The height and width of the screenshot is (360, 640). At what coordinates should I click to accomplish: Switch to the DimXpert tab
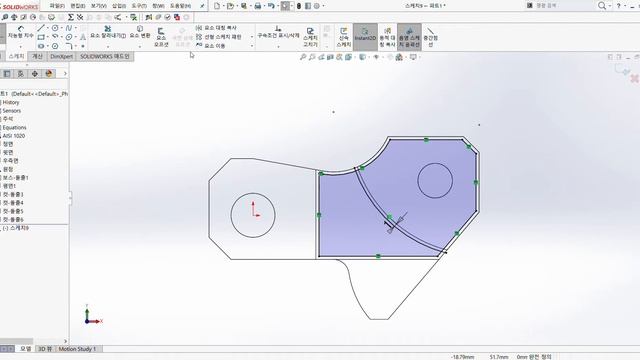pos(61,56)
